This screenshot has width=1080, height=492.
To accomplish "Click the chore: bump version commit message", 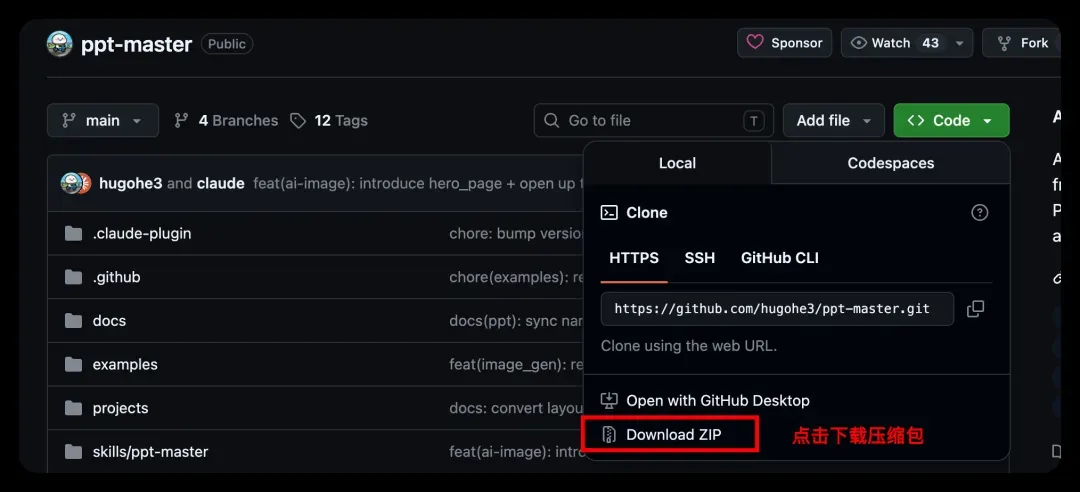I will coord(517,234).
